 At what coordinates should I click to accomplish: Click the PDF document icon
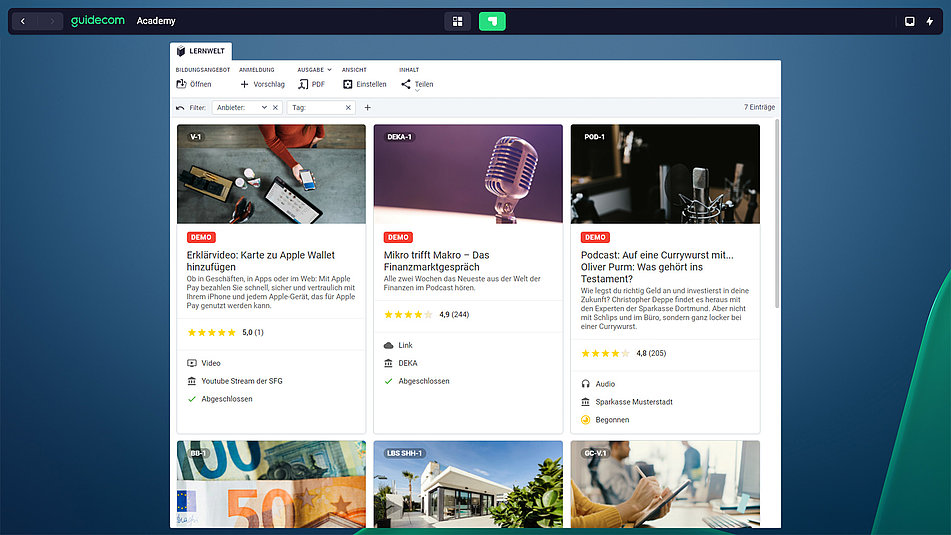303,84
